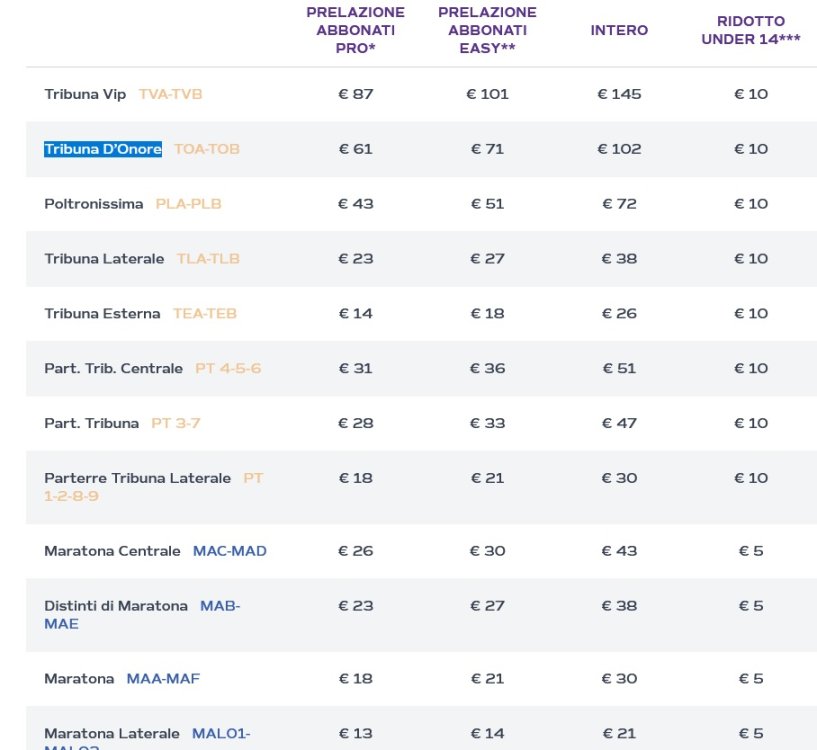Click the TOA-TOB sector code
The image size is (817, 750).
coord(207,149)
